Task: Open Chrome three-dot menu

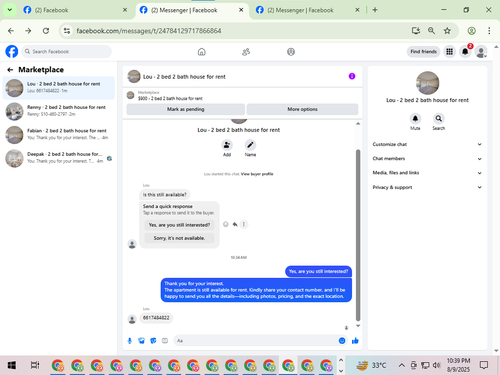Action: [x=489, y=31]
